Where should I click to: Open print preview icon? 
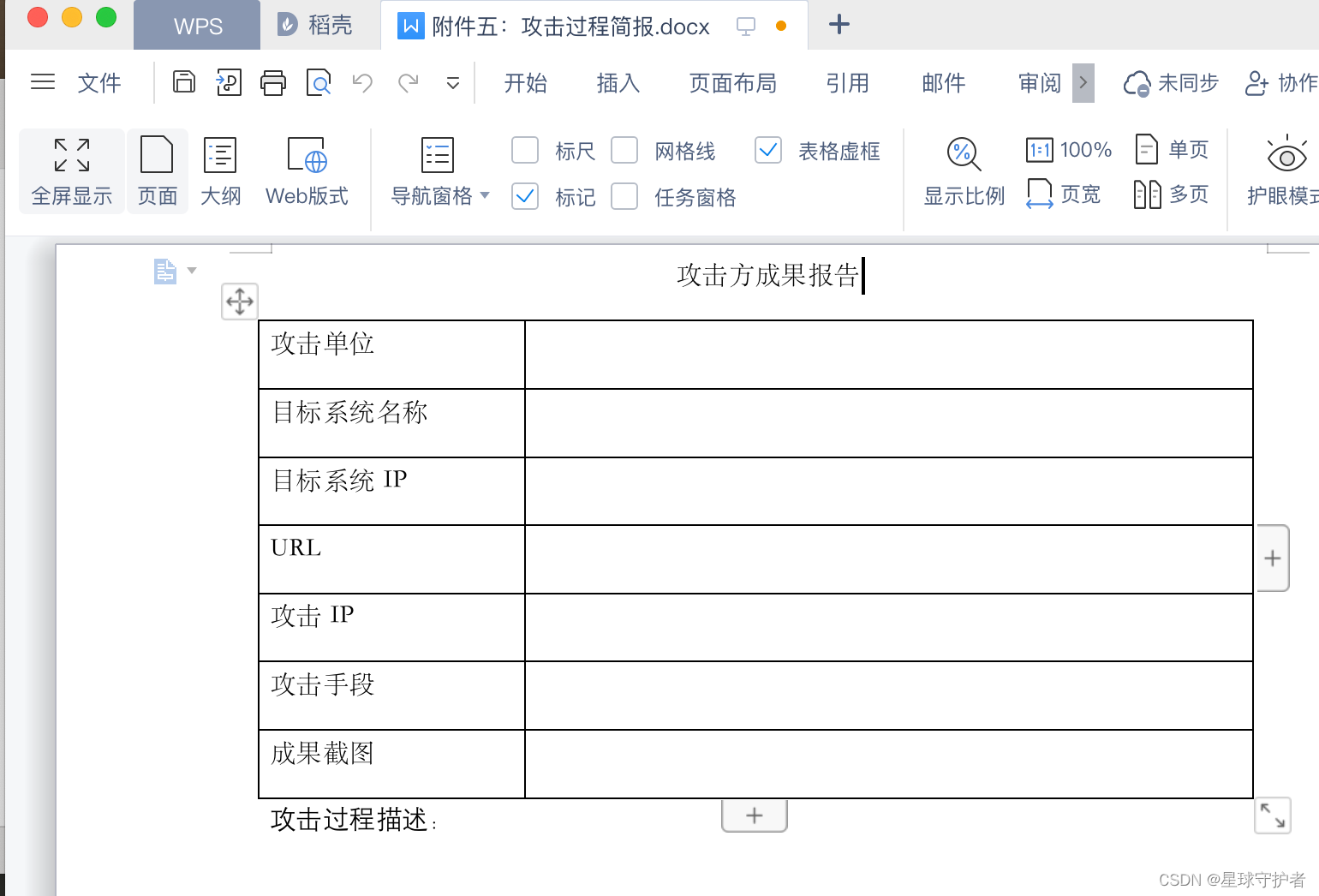(319, 82)
